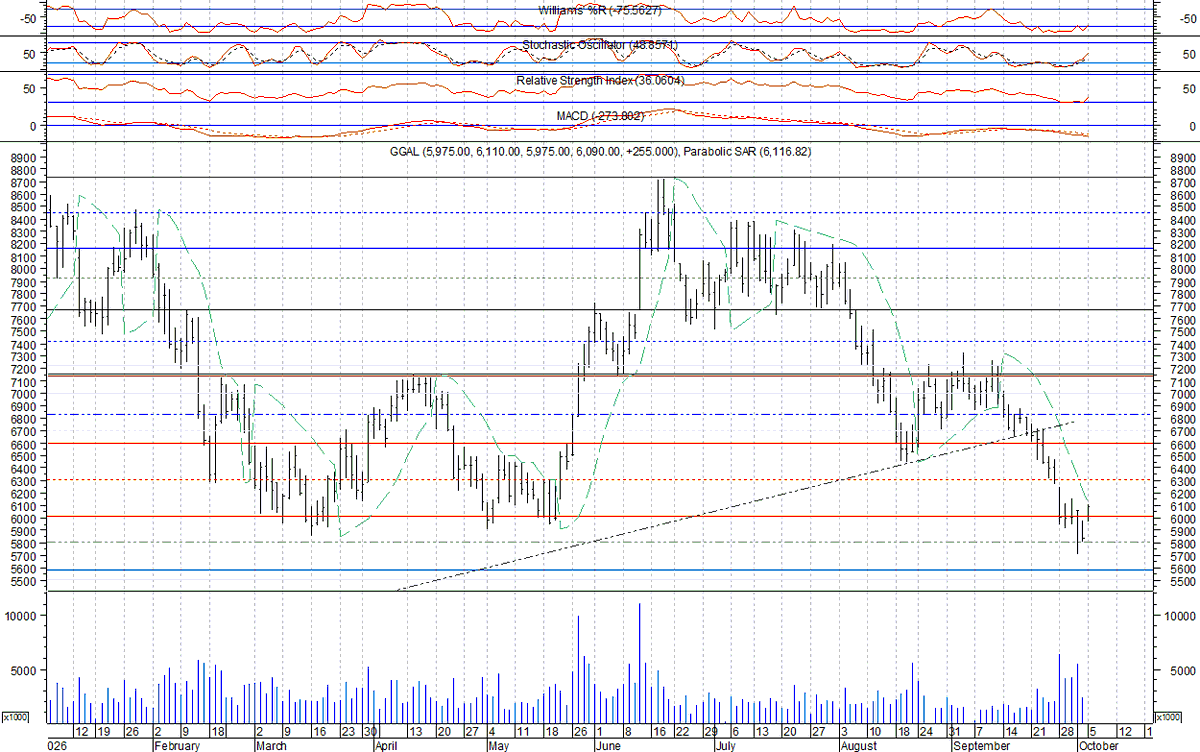Click the June month label
The image size is (1200, 752).
point(609,746)
